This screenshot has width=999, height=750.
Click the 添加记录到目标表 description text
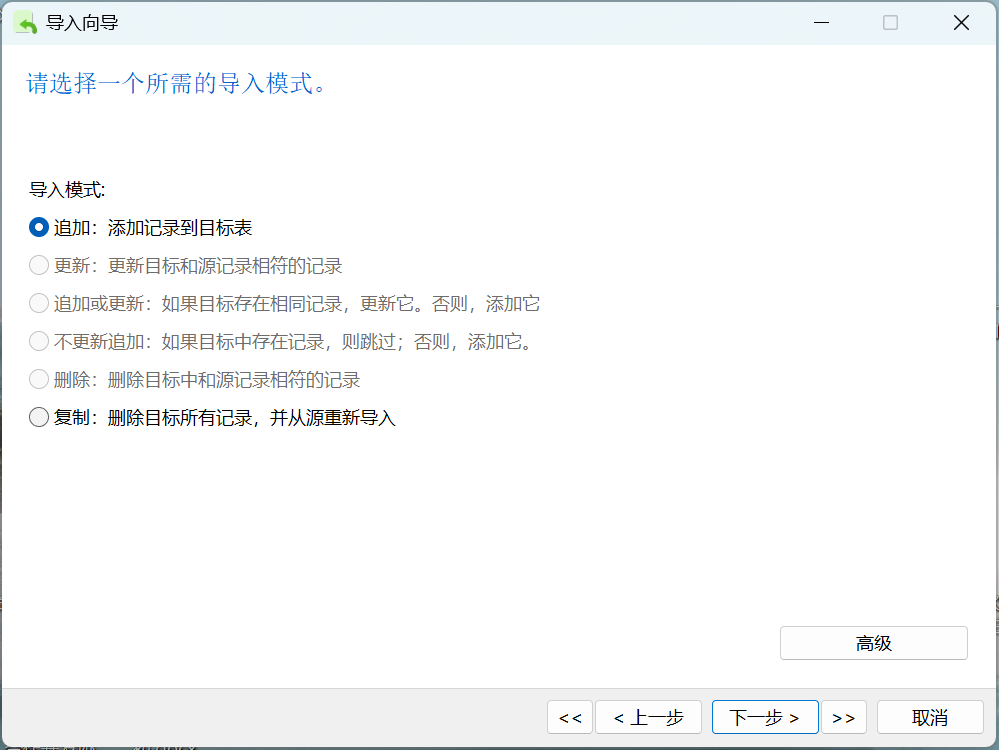(x=180, y=227)
